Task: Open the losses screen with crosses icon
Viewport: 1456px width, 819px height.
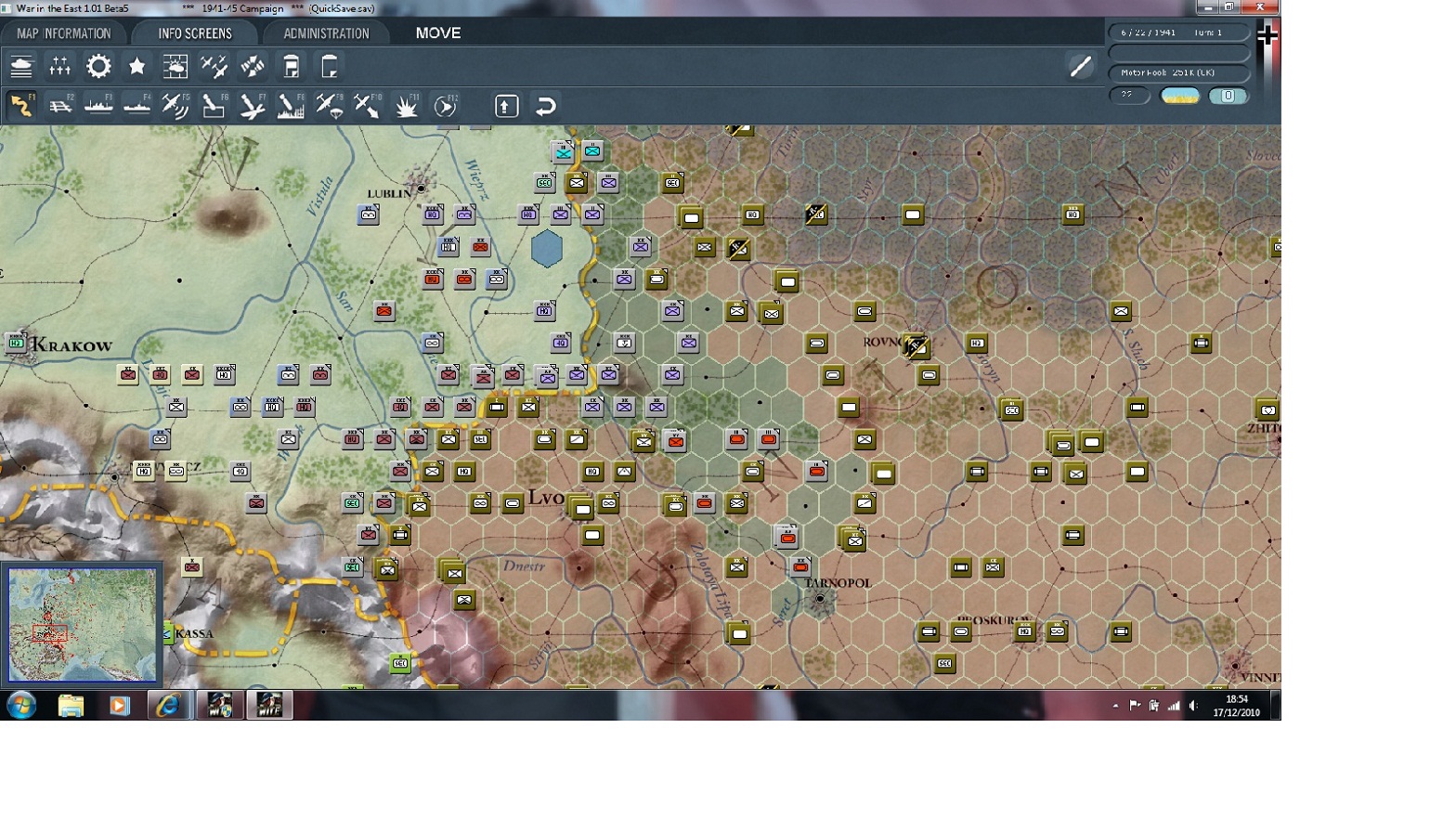Action: click(x=60, y=67)
